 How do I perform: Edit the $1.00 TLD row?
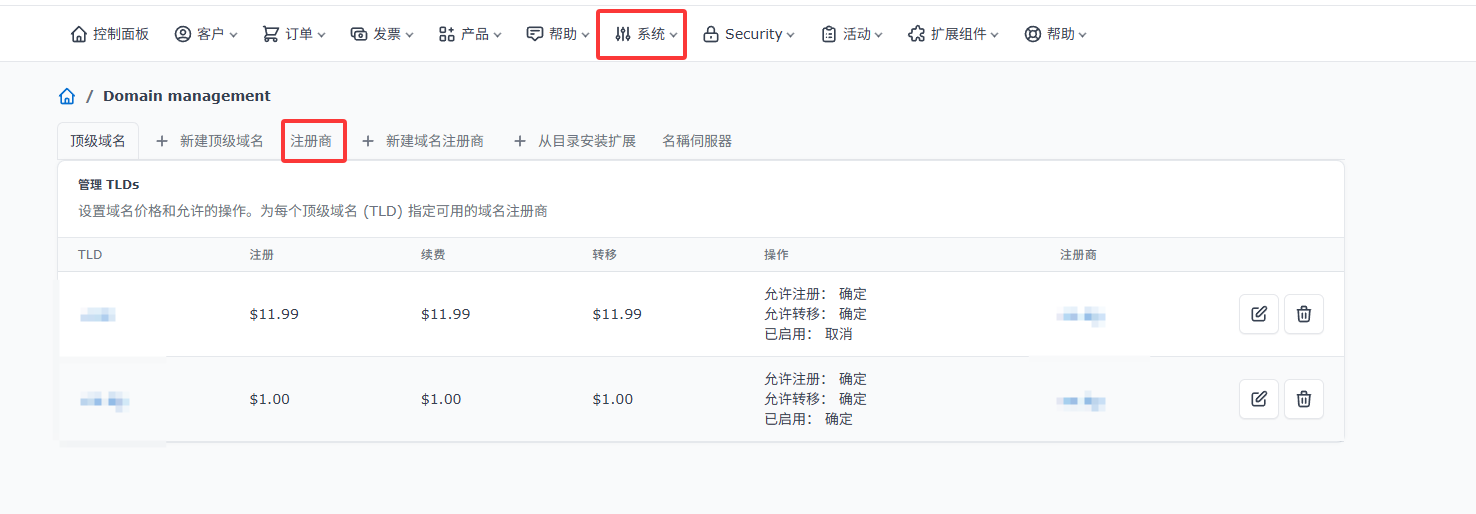point(1258,399)
